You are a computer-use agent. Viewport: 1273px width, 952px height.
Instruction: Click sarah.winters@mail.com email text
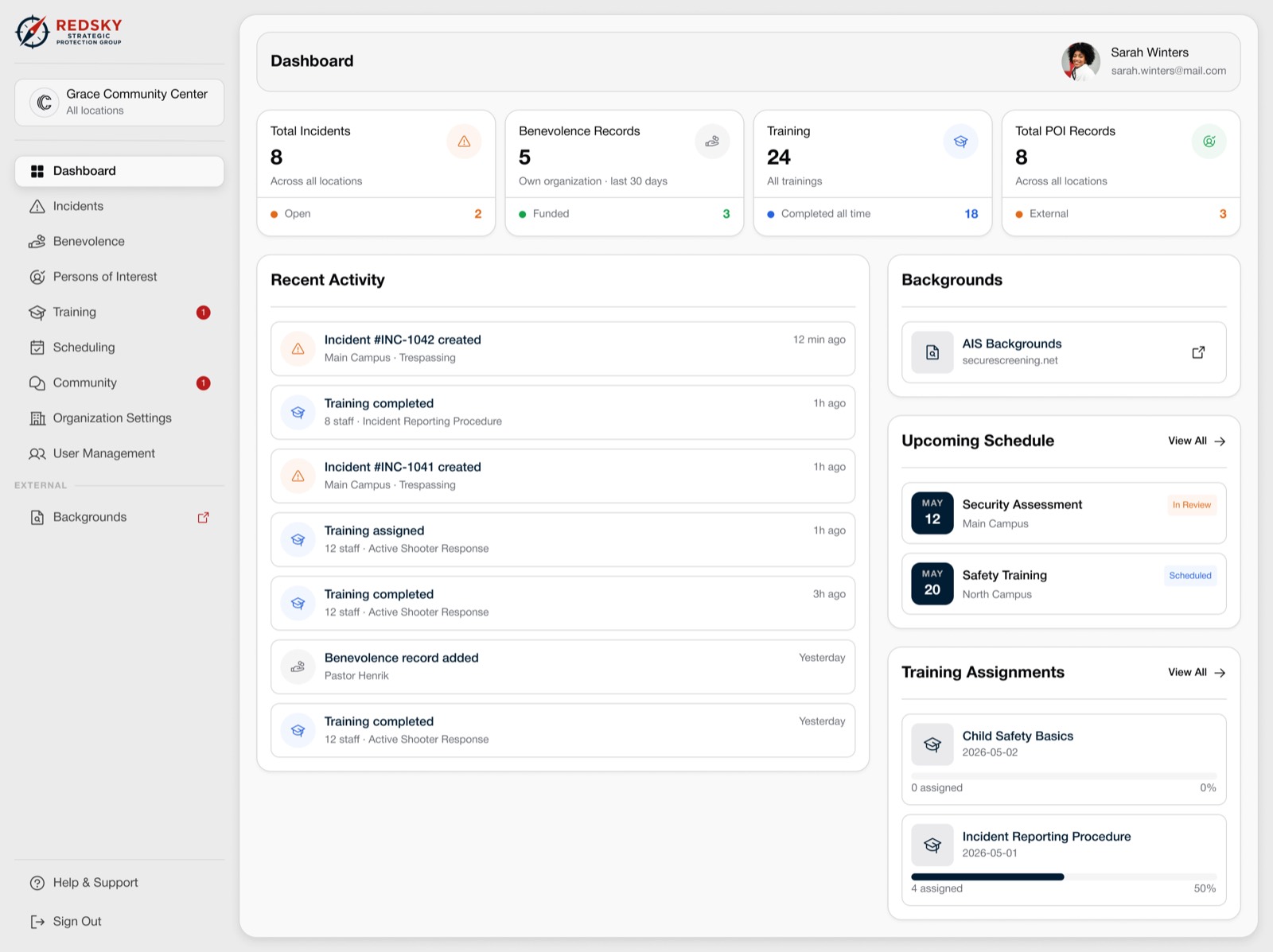1168,71
